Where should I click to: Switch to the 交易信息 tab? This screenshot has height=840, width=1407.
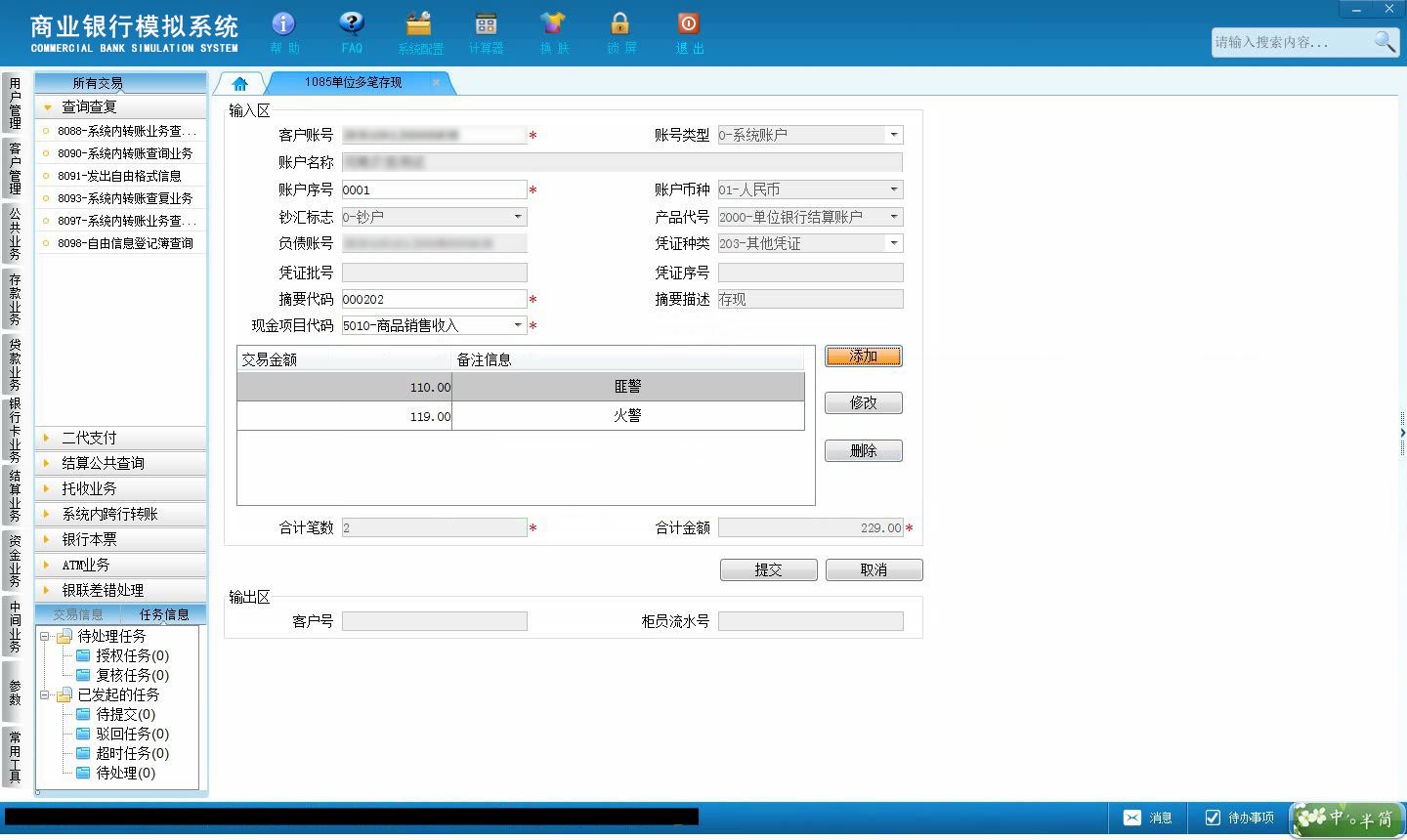coord(78,614)
